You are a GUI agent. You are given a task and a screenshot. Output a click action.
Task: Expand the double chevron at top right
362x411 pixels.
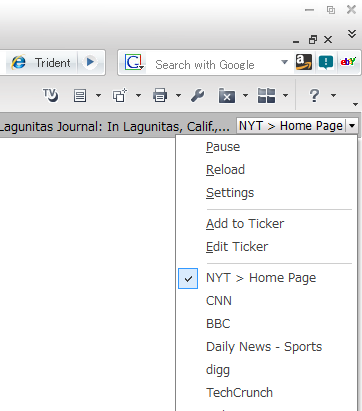coord(352,34)
